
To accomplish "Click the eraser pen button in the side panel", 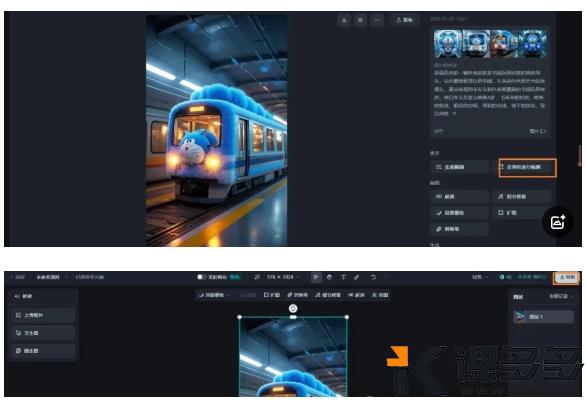I will (x=460, y=229).
